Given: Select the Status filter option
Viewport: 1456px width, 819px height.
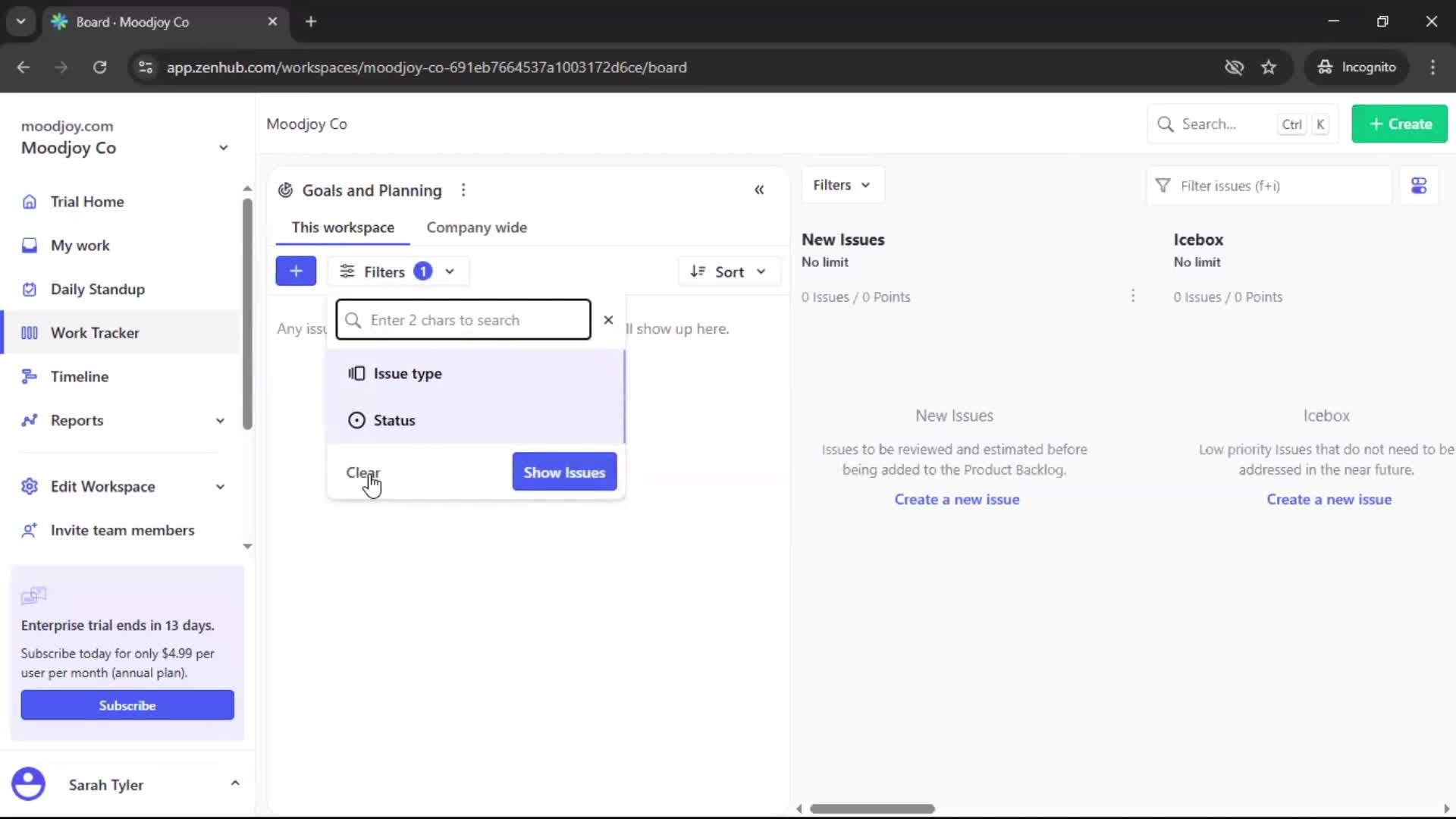Looking at the screenshot, I should pyautogui.click(x=394, y=419).
